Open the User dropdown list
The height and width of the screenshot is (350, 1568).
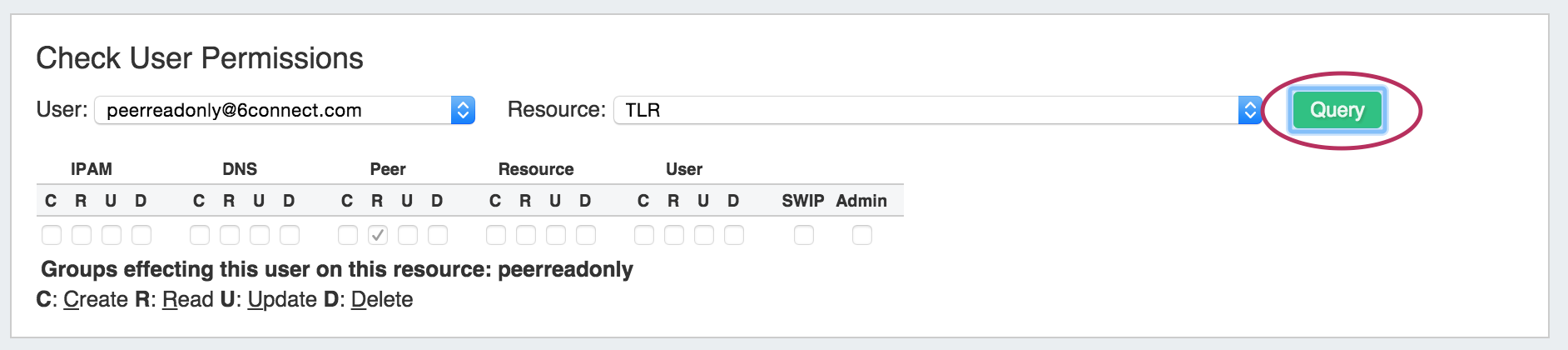coord(463,110)
